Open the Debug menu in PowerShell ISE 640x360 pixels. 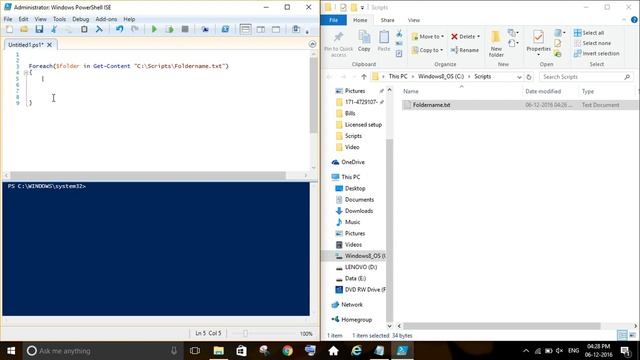pyautogui.click(x=80, y=19)
